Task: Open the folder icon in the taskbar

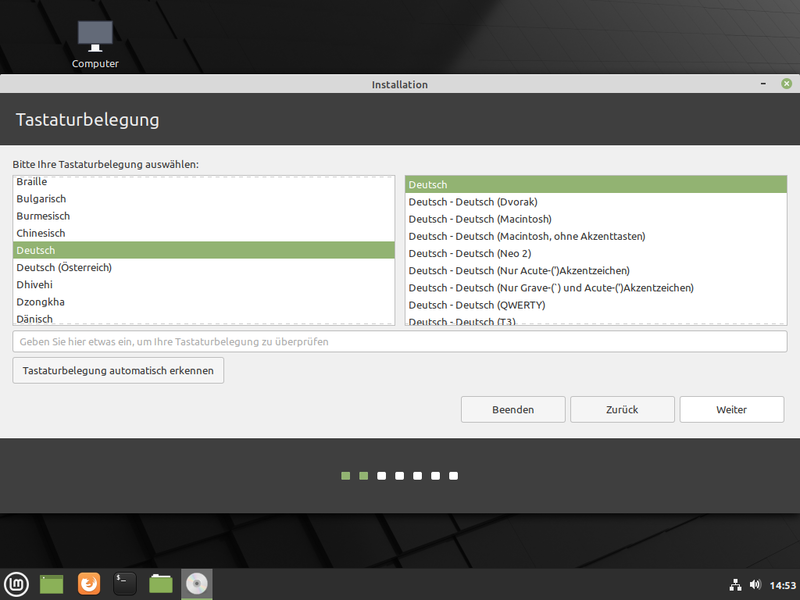Action: 160,584
